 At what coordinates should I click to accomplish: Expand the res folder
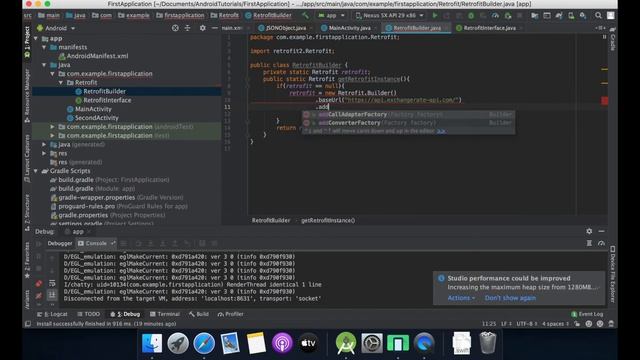(x=44, y=153)
